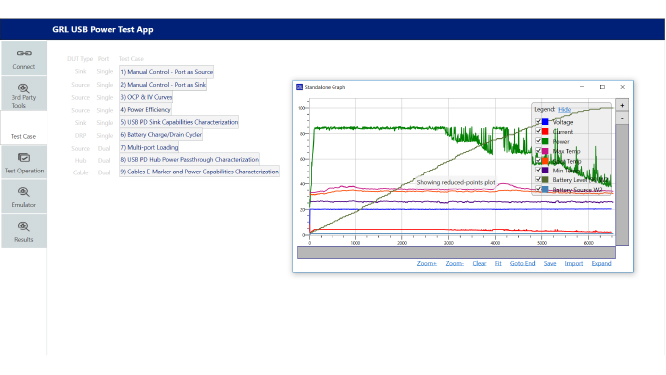Expand the graph using the Expand link
The height and width of the screenshot is (375, 666).
click(x=601, y=263)
